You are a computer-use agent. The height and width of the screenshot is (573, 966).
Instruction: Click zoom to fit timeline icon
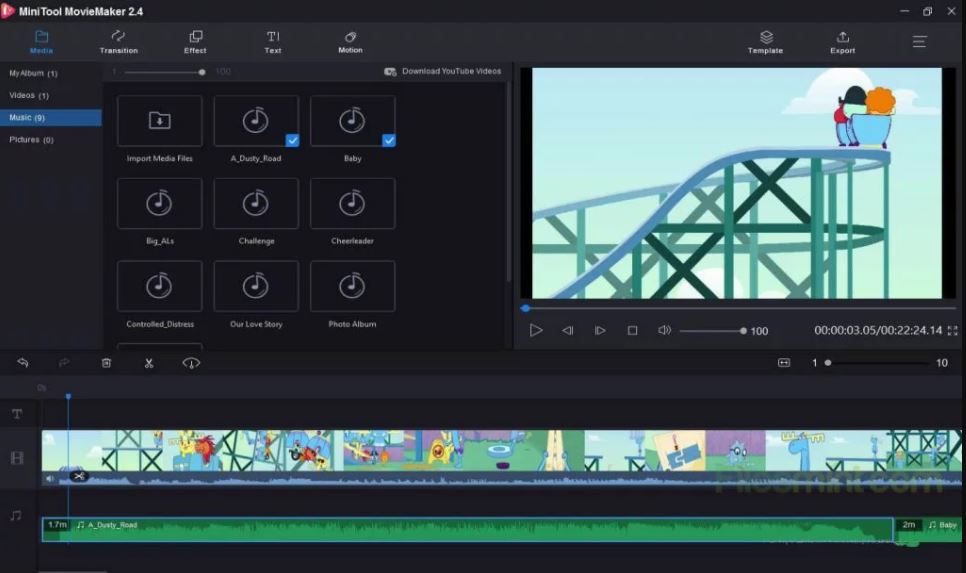(784, 362)
